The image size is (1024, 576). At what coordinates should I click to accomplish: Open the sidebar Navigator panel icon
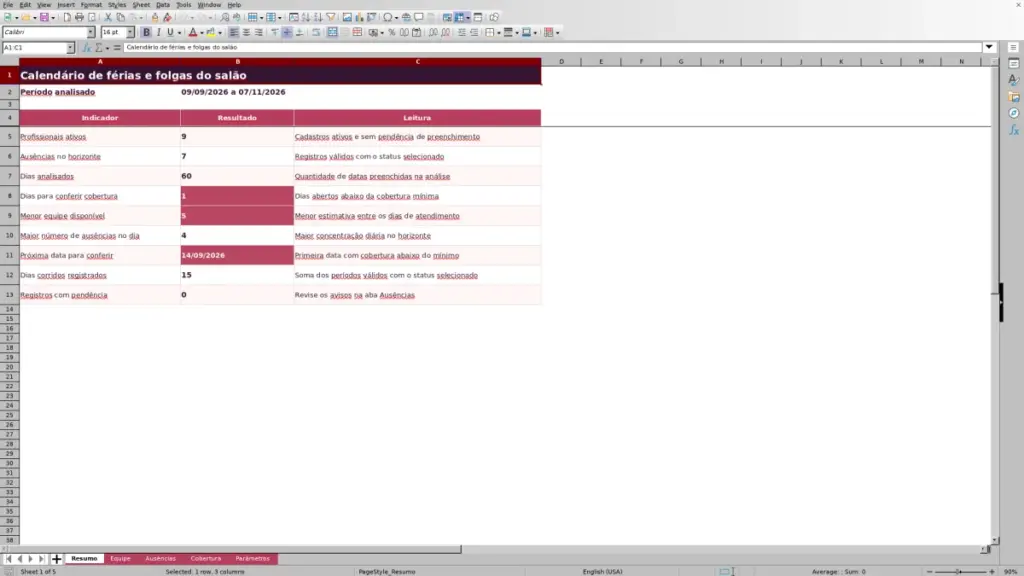pyautogui.click(x=1014, y=114)
